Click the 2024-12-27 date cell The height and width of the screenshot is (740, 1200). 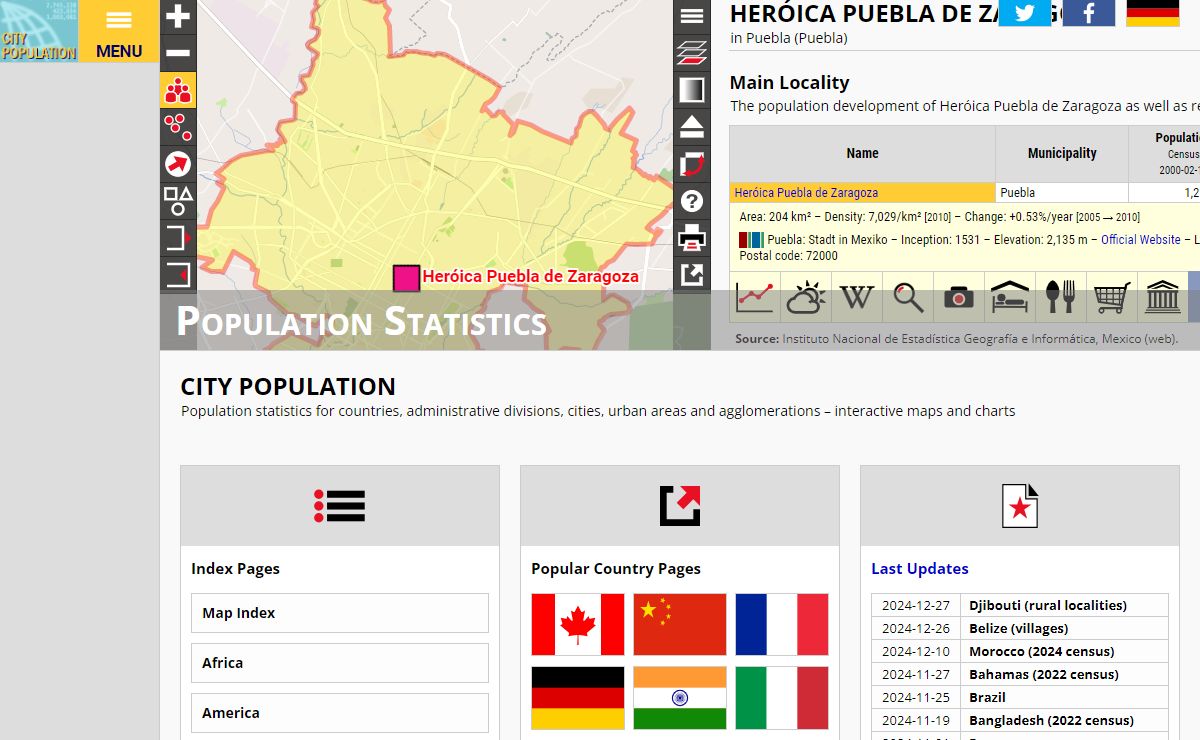coord(916,605)
